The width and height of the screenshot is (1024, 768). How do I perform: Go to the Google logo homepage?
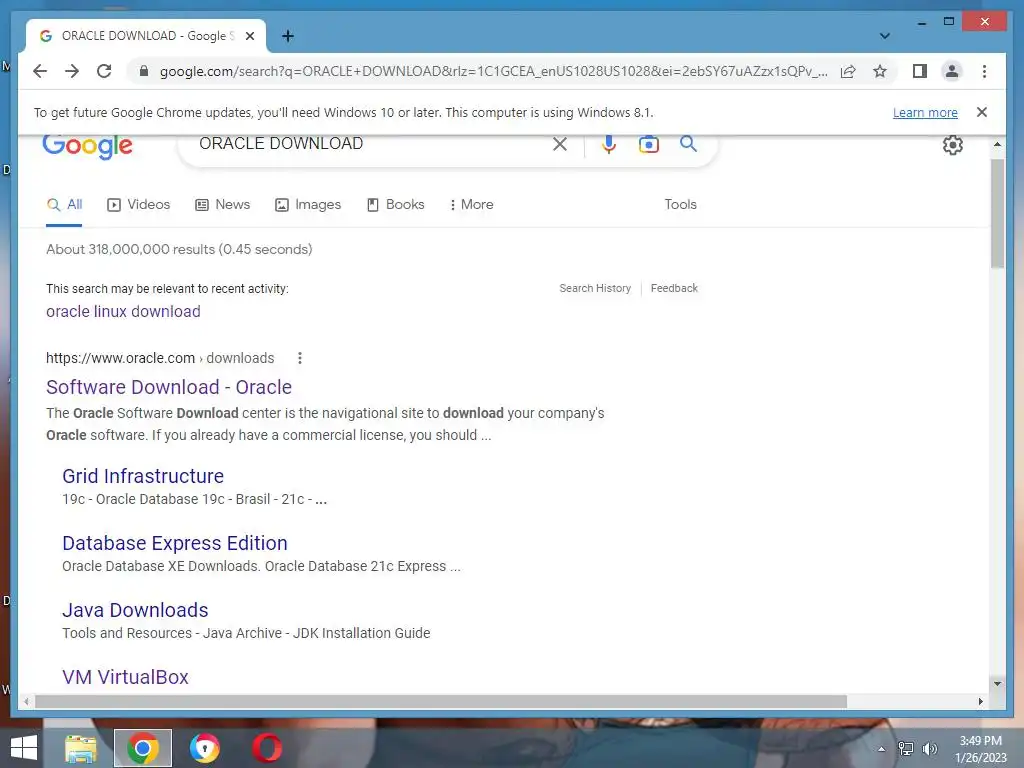coord(88,145)
